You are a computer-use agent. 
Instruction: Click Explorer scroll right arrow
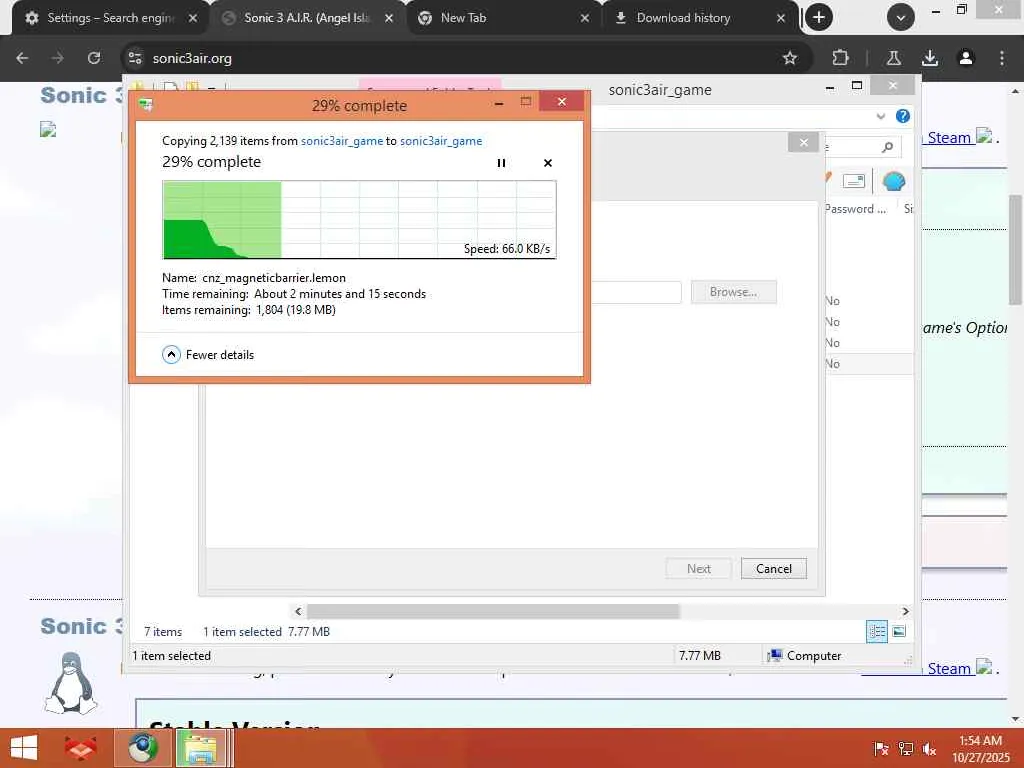[905, 611]
